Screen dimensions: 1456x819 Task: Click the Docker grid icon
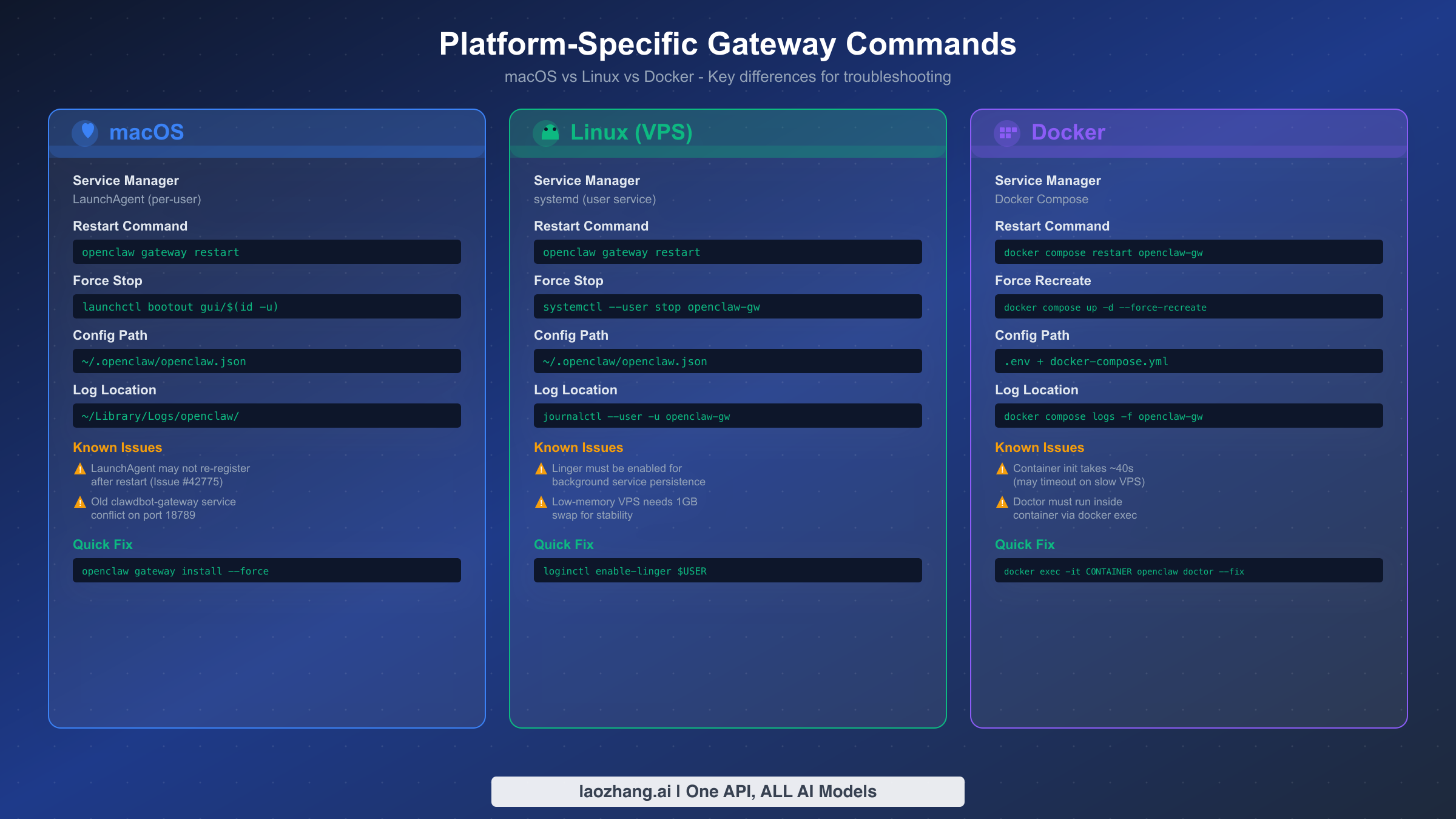pyautogui.click(x=1007, y=132)
